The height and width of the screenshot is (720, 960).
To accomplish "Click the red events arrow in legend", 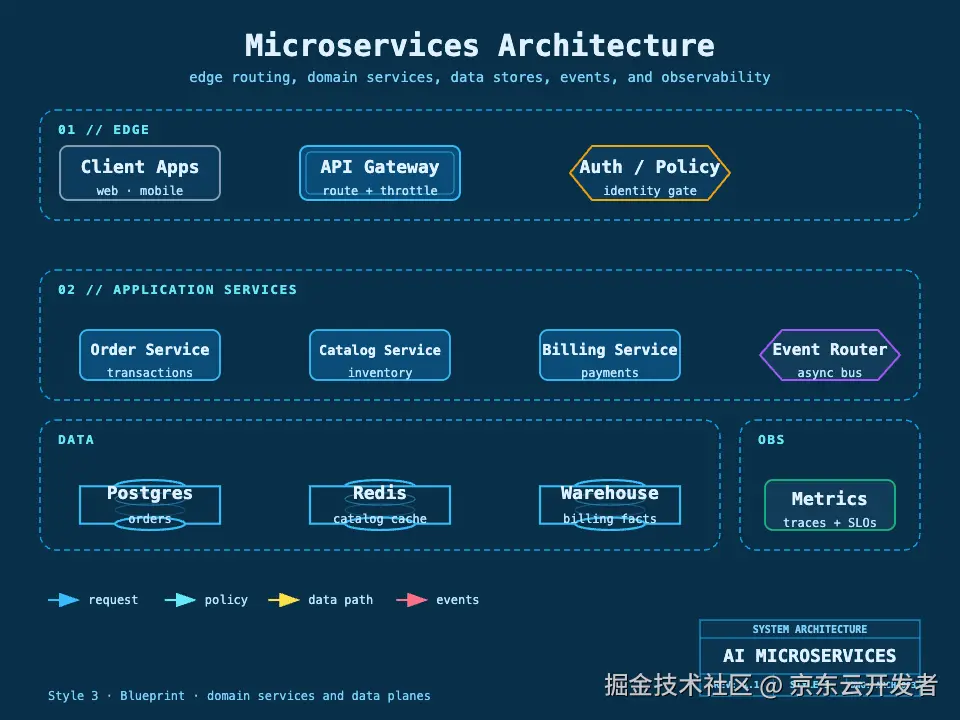I will tap(412, 600).
